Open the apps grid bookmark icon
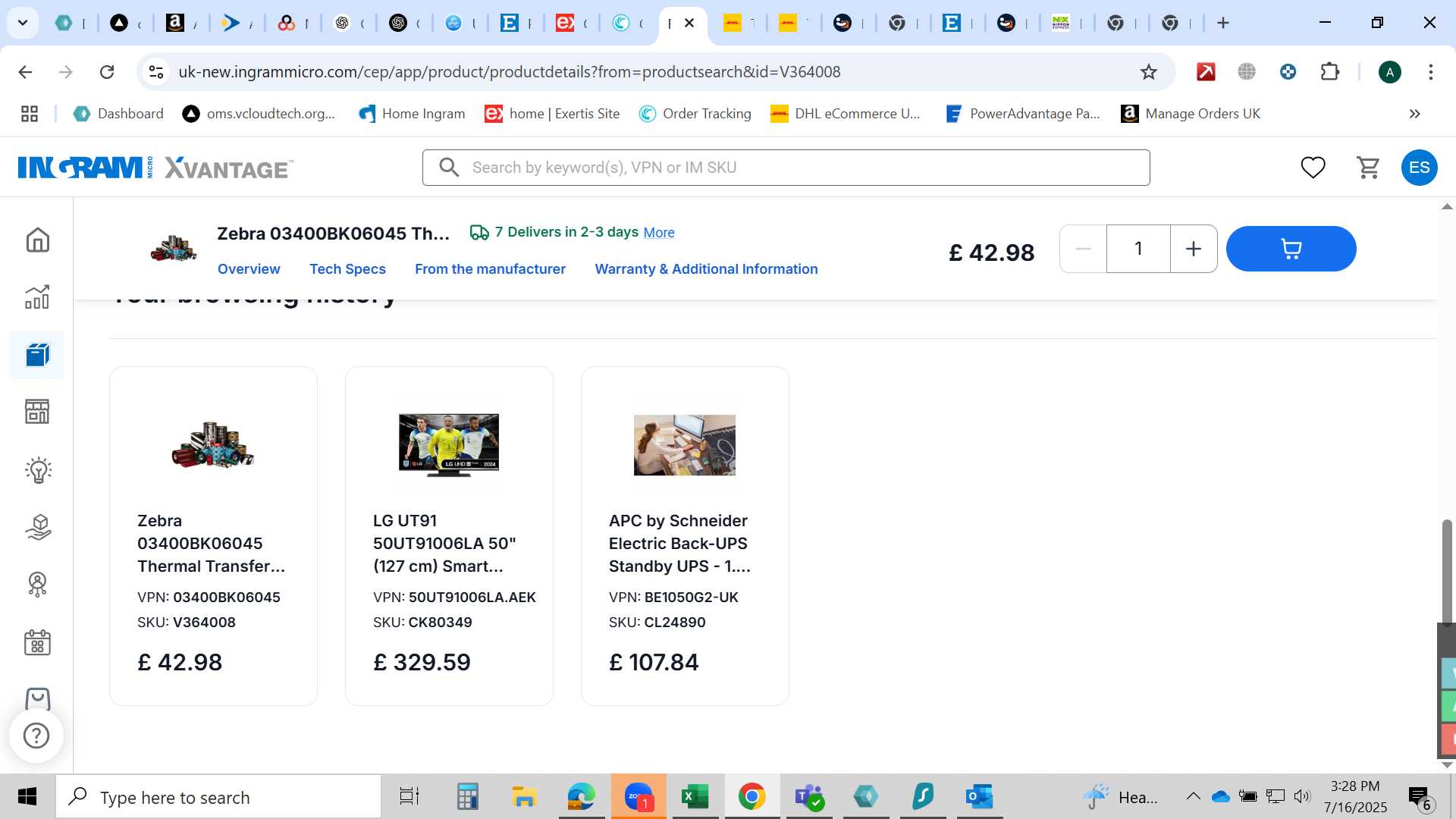 [30, 114]
